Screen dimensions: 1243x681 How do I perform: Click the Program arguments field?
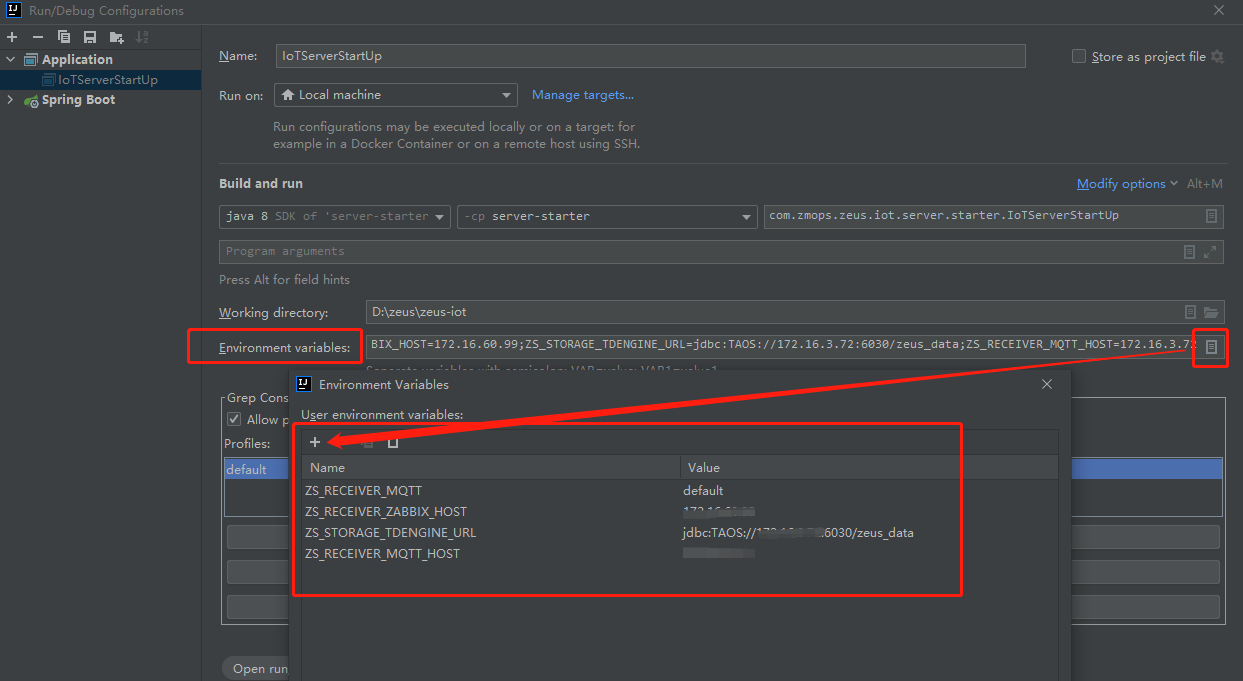pos(721,252)
